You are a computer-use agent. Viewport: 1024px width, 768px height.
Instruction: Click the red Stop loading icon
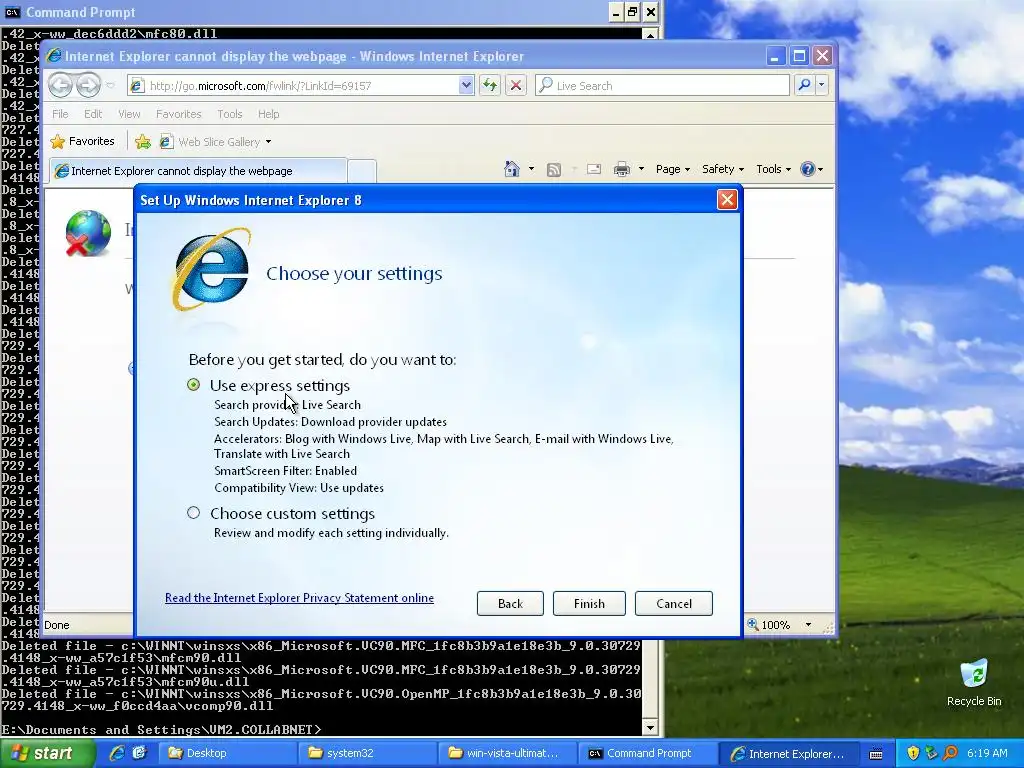click(516, 86)
